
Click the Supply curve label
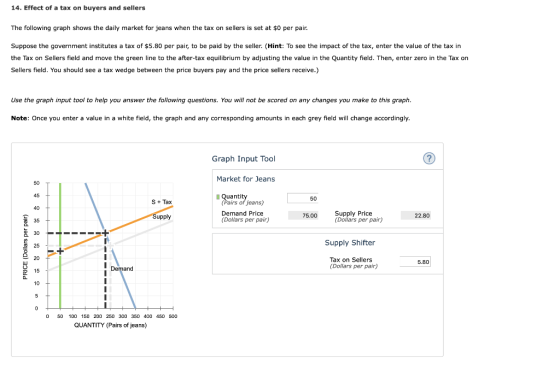pos(162,216)
